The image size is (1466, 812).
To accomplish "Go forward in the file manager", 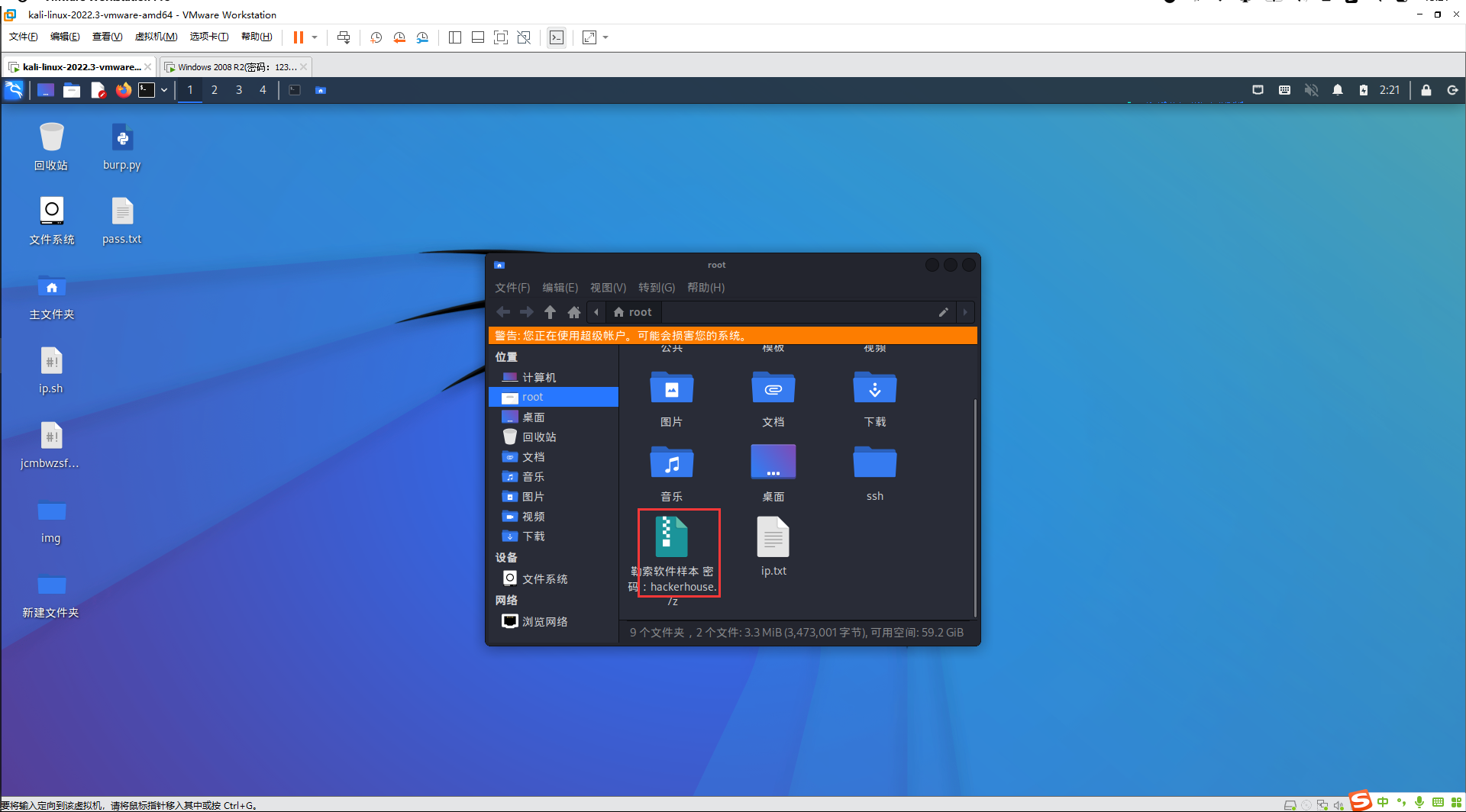I will [x=527, y=312].
